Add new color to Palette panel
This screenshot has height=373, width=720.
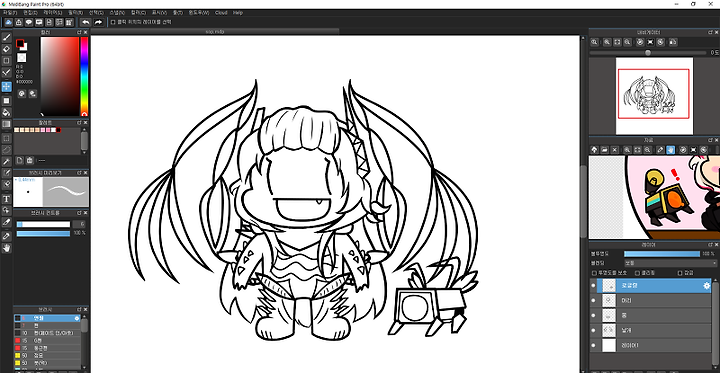pyautogui.click(x=20, y=160)
